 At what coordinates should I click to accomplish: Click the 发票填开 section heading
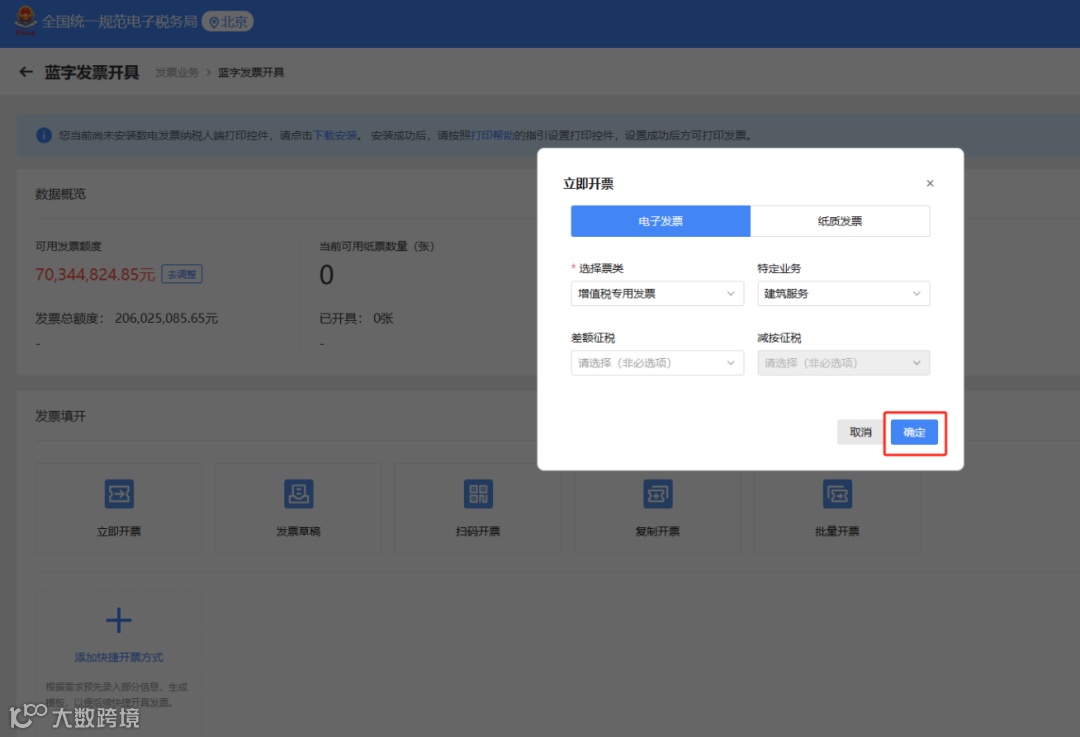pos(61,416)
